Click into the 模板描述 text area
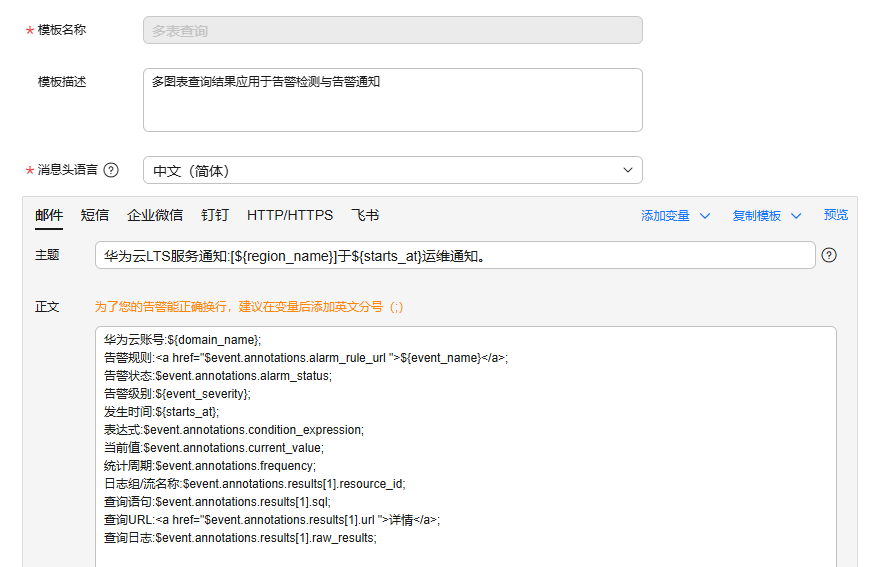This screenshot has height=567, width=875. click(x=393, y=100)
